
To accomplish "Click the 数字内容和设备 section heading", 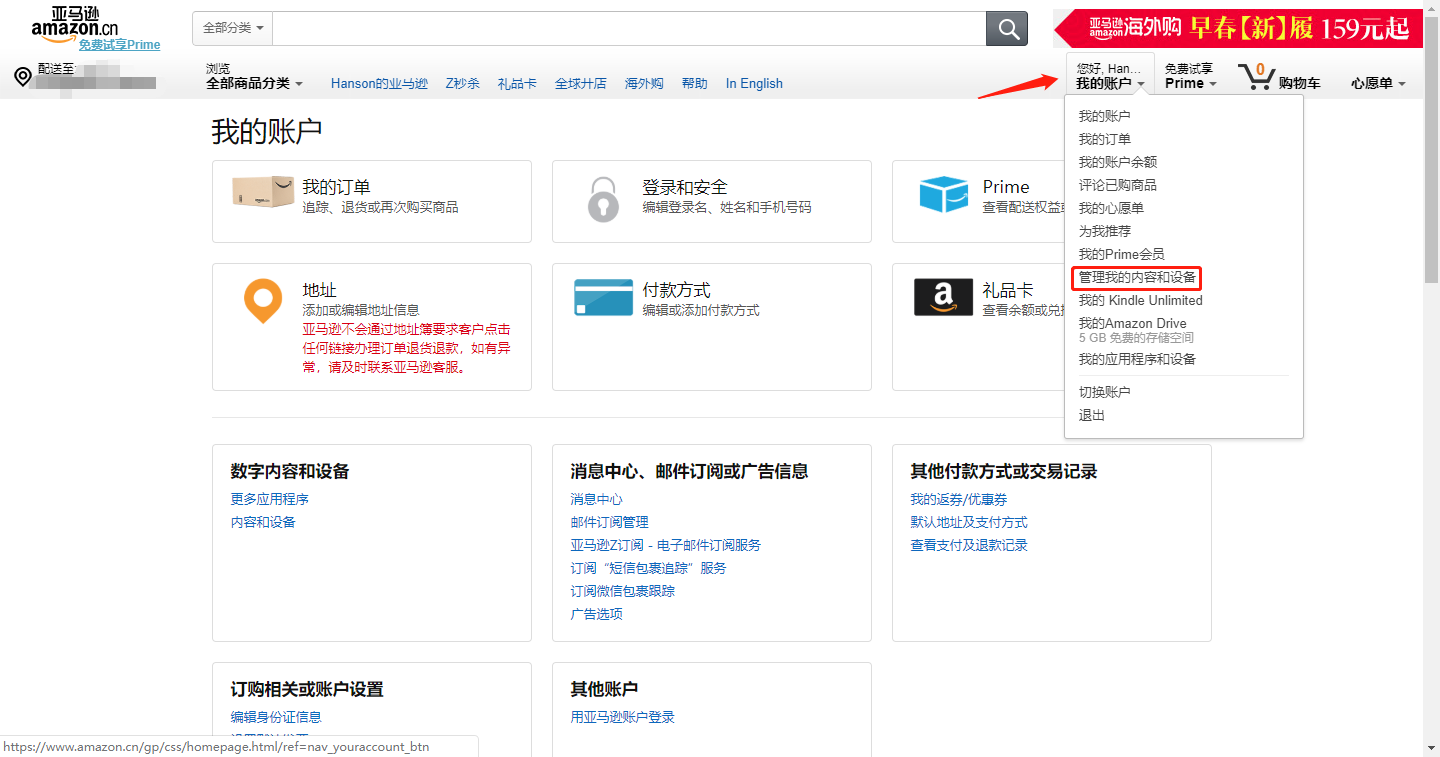I will point(290,471).
